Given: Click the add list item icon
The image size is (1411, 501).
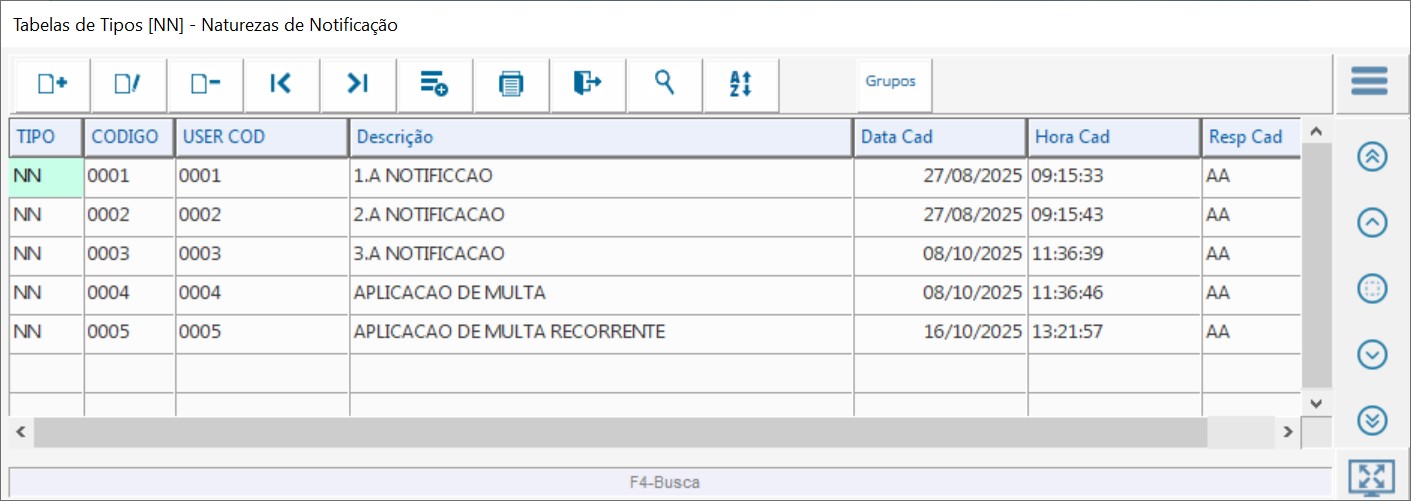Looking at the screenshot, I should coord(434,84).
